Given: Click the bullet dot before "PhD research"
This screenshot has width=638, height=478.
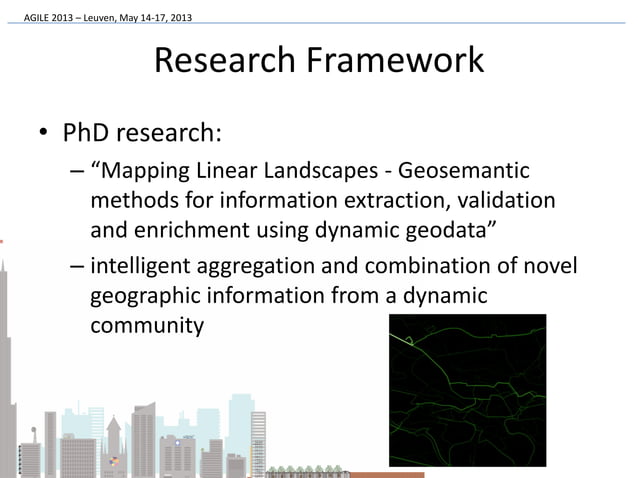Looking at the screenshot, I should pos(45,135).
